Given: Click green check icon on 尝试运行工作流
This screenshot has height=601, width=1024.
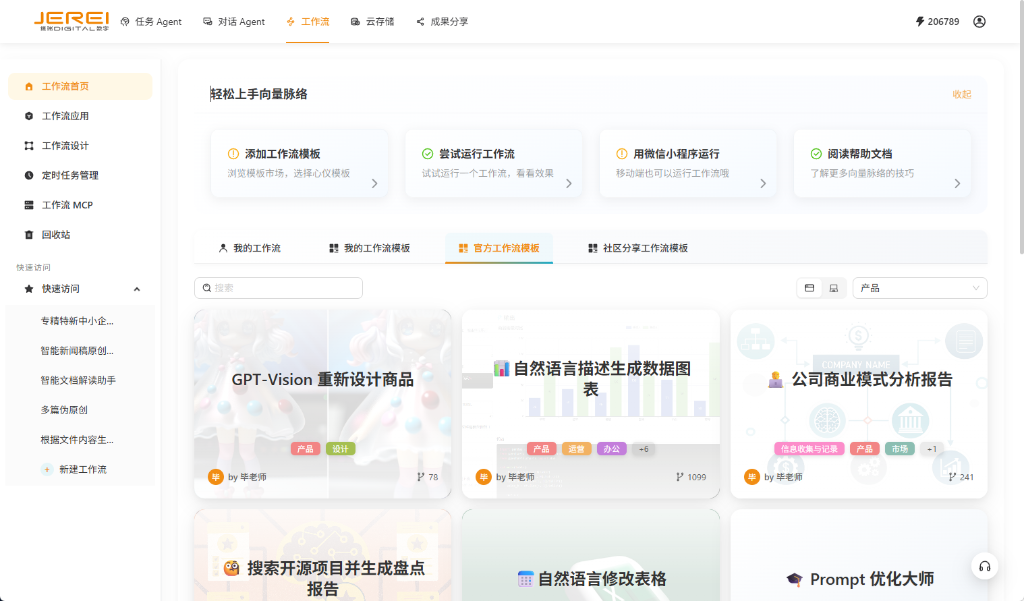Looking at the screenshot, I should (428, 154).
